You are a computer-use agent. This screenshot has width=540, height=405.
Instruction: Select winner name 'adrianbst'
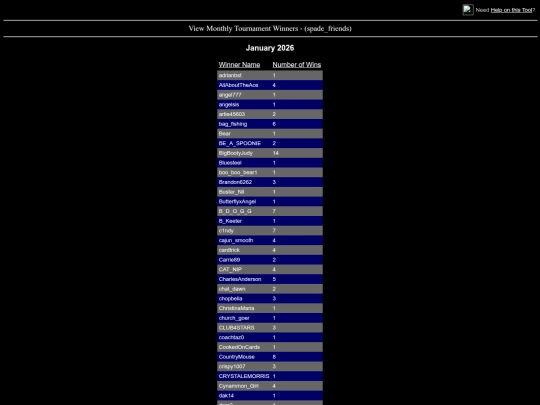click(230, 75)
